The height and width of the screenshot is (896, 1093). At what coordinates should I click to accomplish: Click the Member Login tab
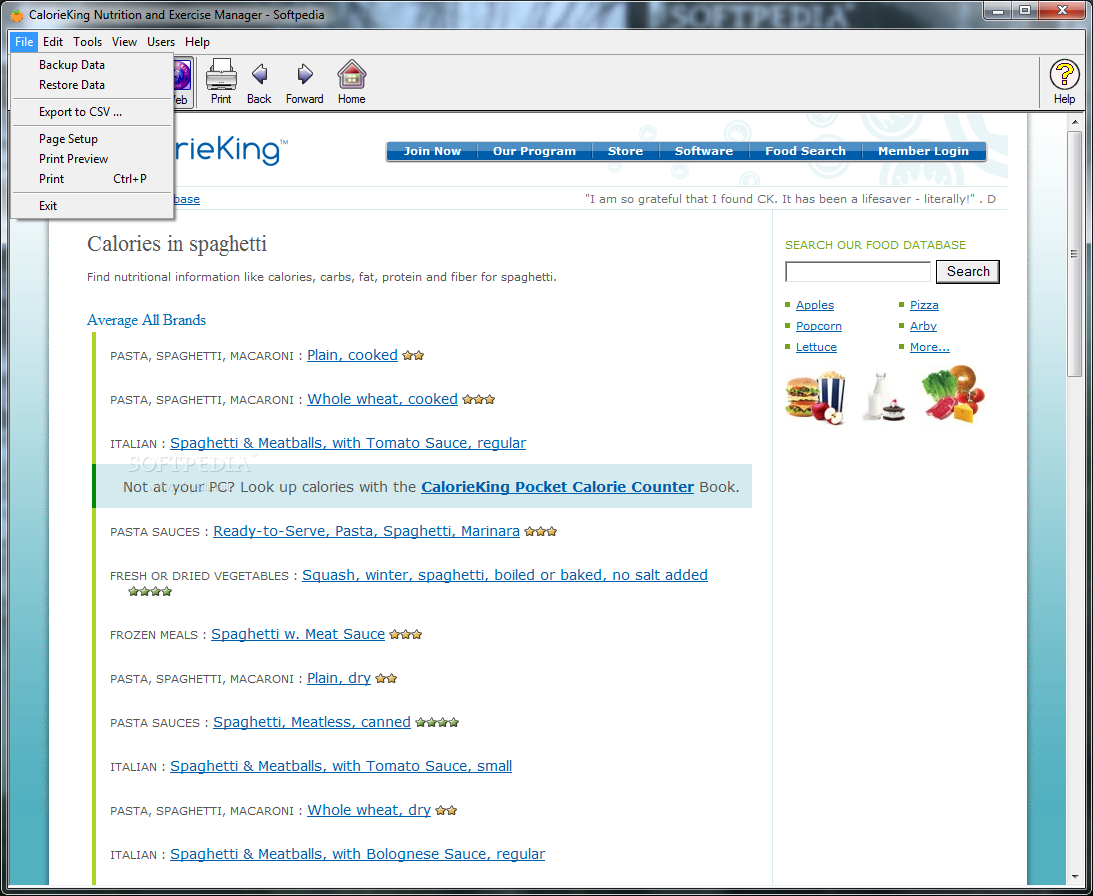click(923, 151)
